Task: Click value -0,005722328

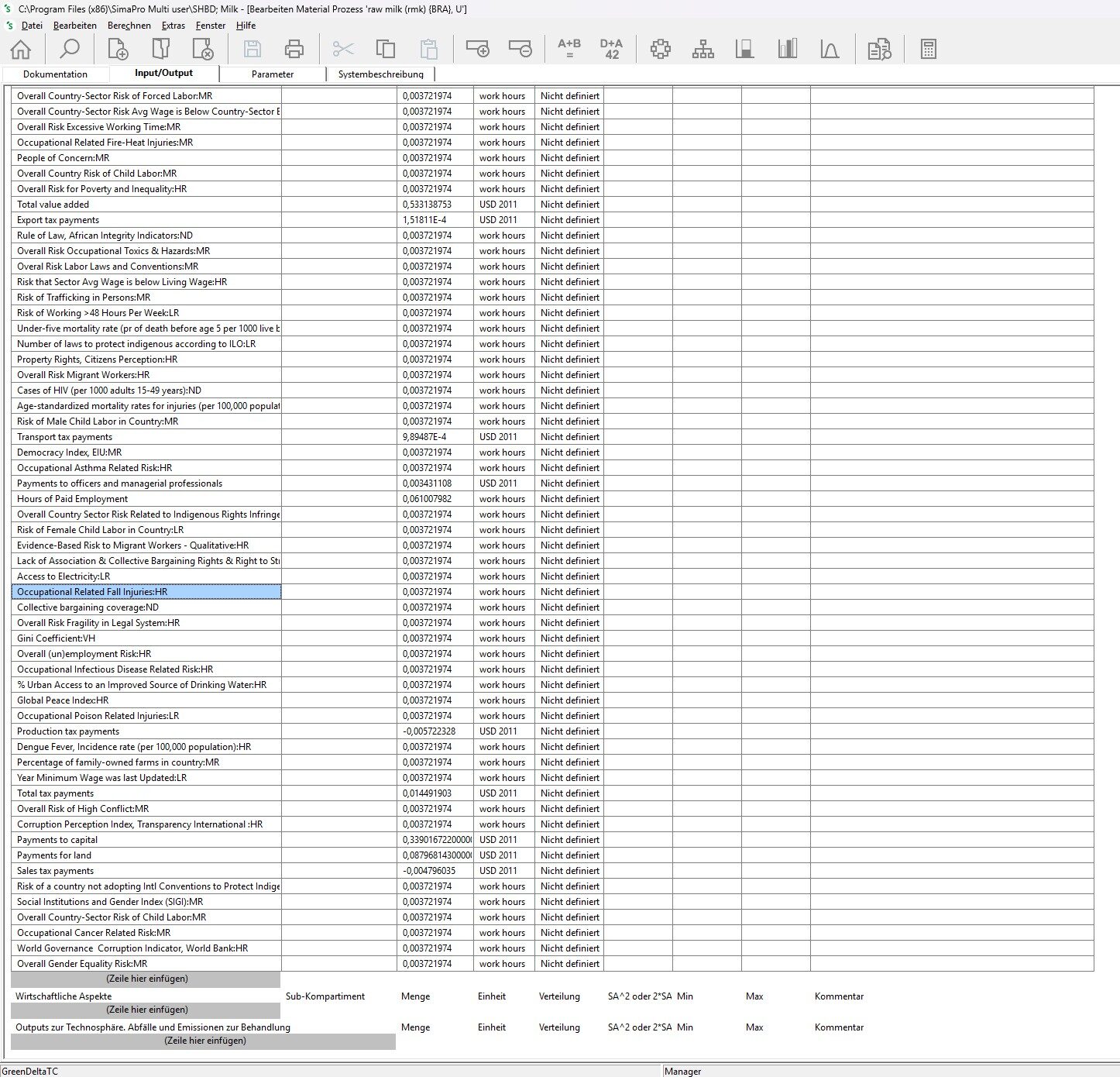Action: [435, 731]
